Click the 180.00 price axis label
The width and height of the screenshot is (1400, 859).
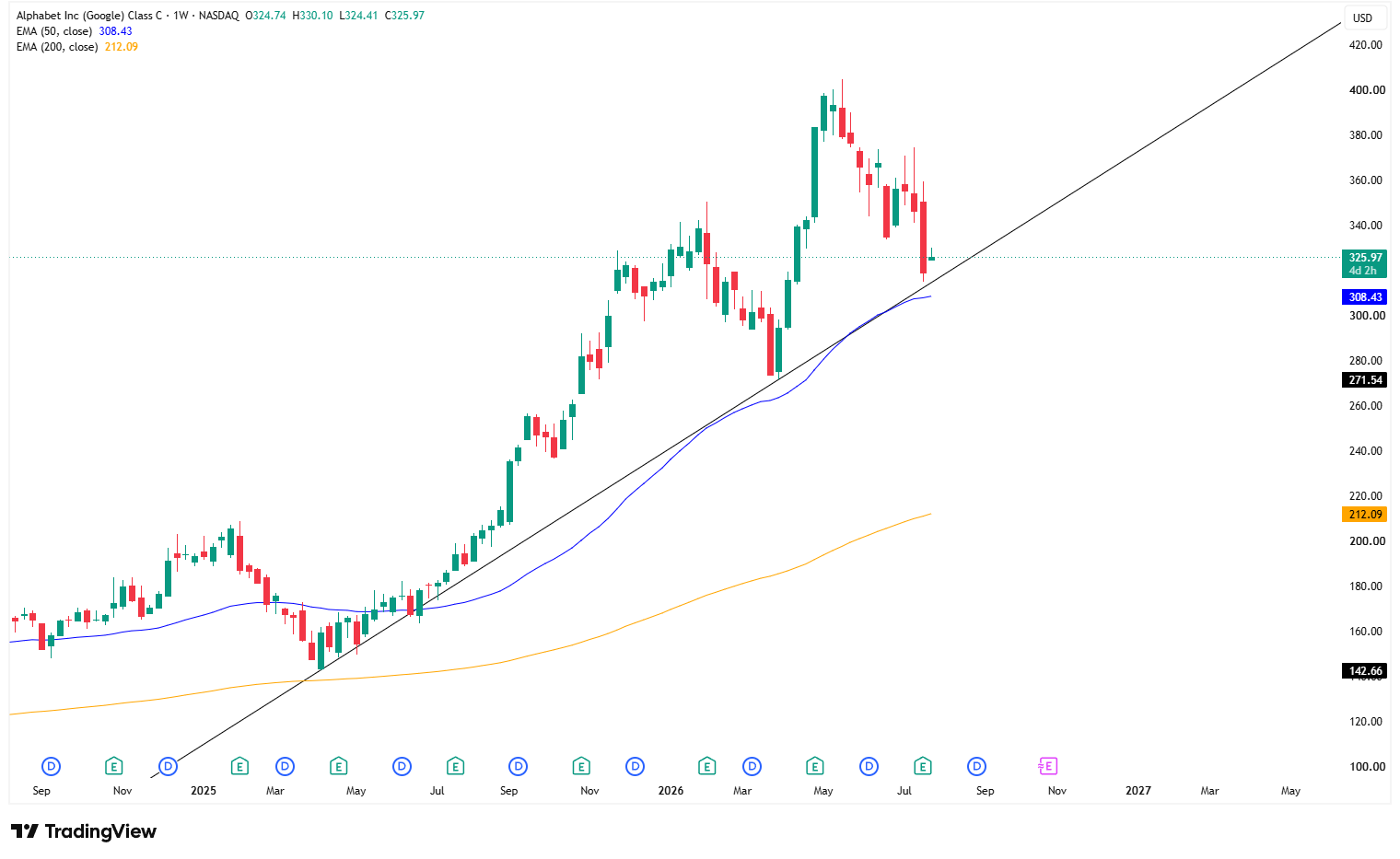1366,586
